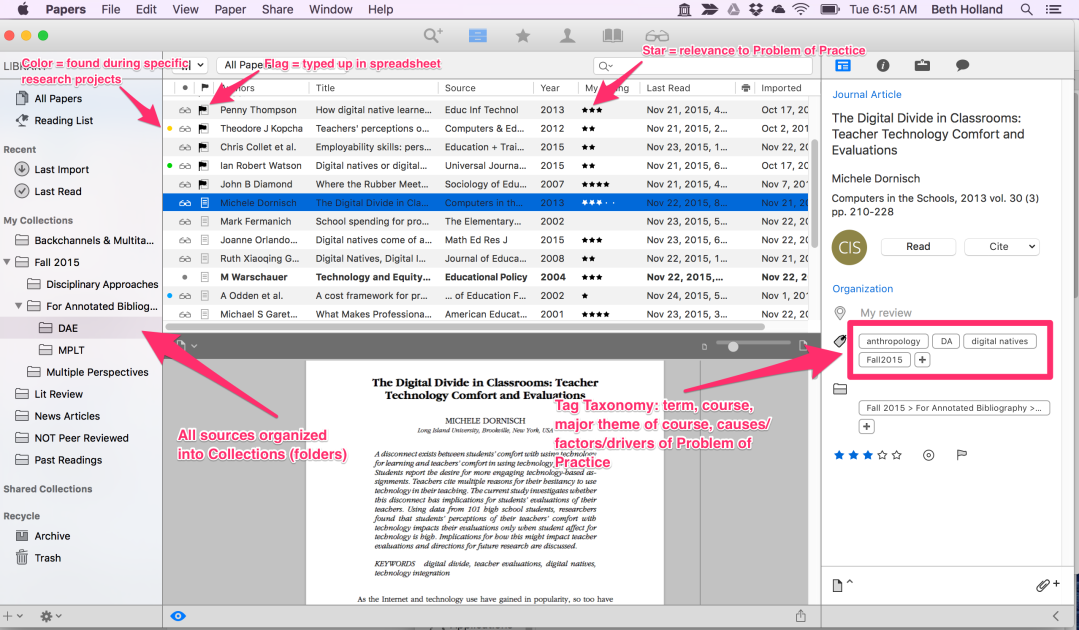The width and height of the screenshot is (1079, 630).
Task: Click the document icon at inspector bottom
Action: 837,585
